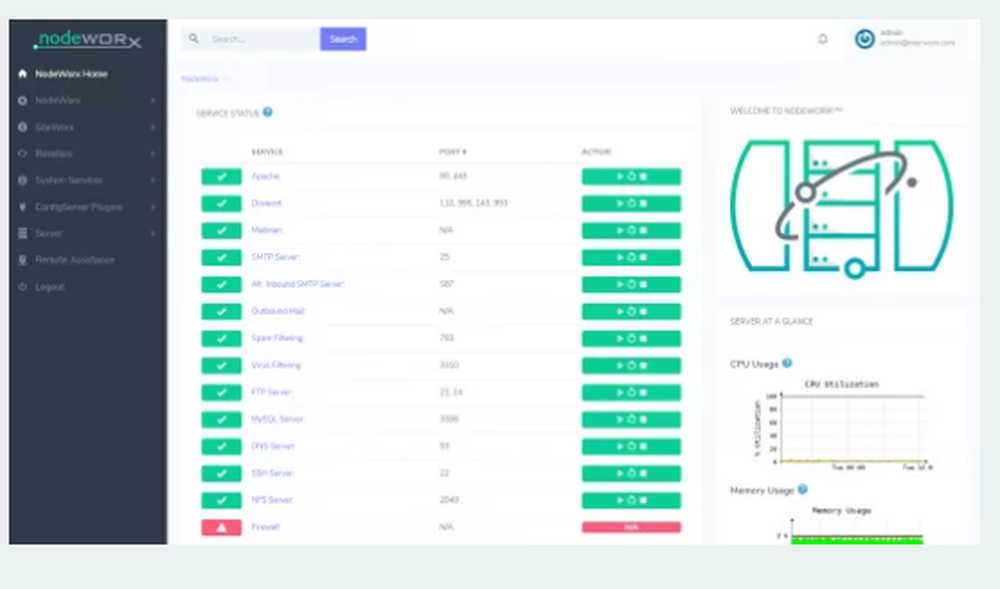Stop the SMTP Server service
The width and height of the screenshot is (1000, 589).
click(x=643, y=258)
